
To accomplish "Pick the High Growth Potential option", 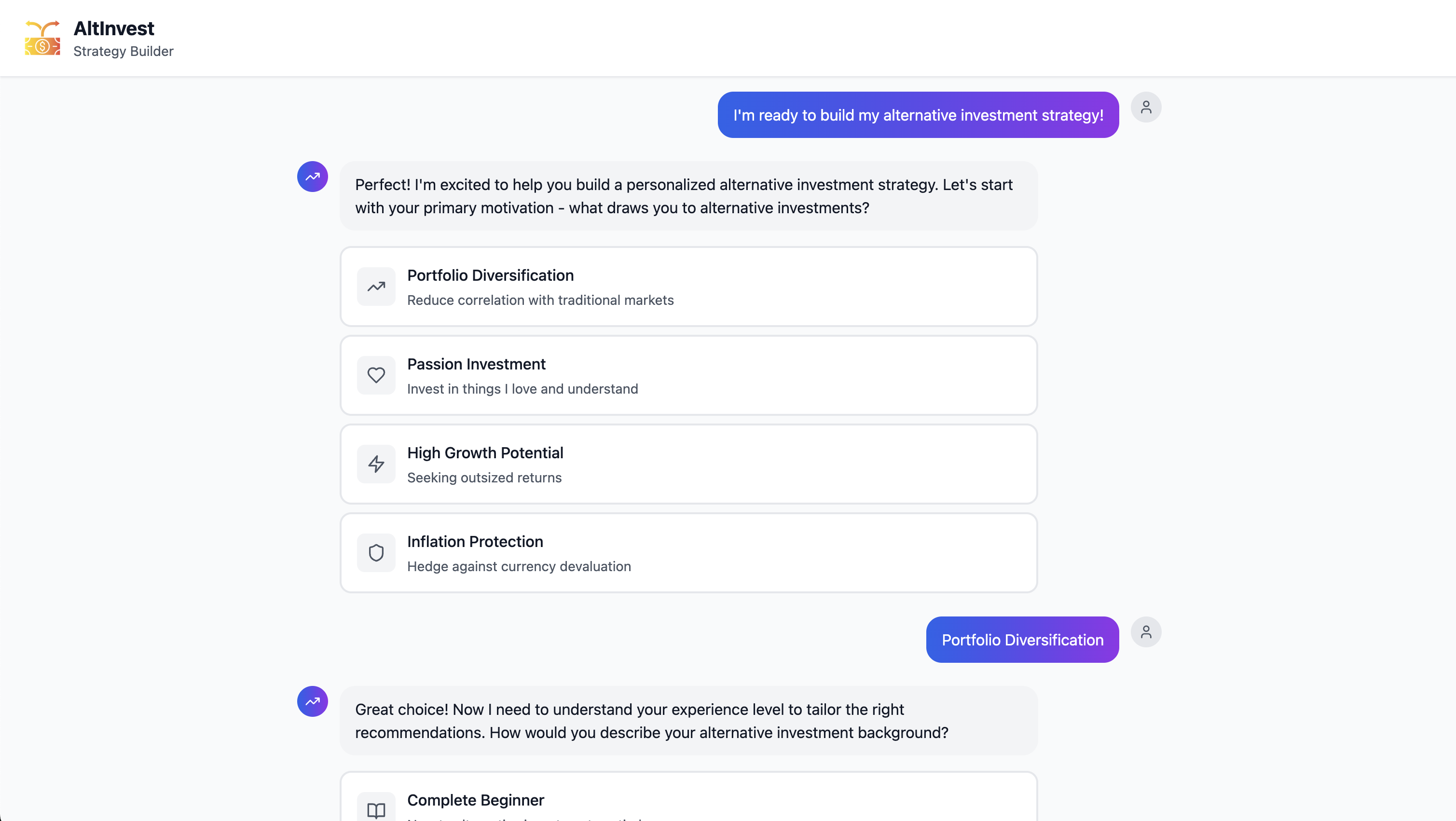I will (x=688, y=464).
